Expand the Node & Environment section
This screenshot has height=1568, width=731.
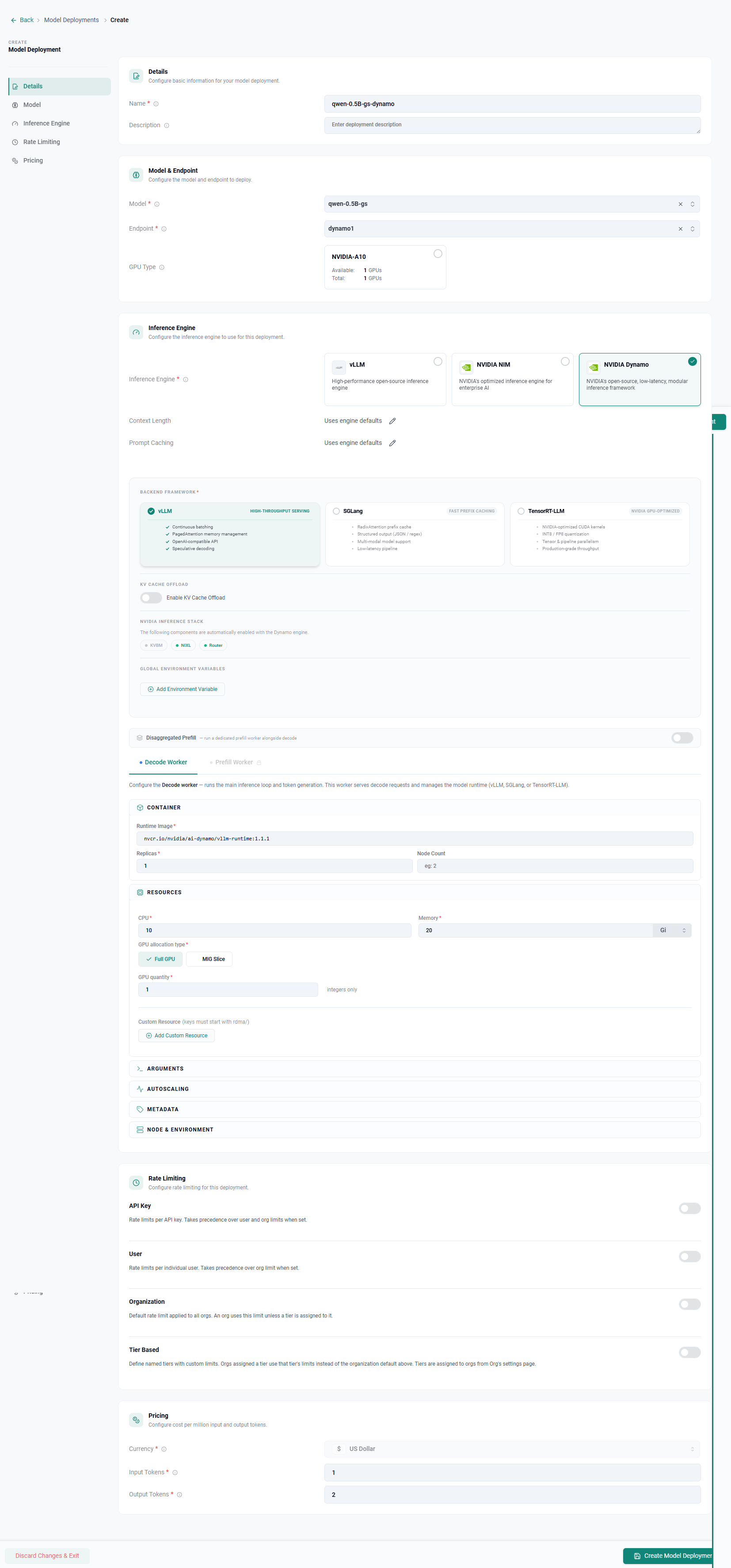[415, 1130]
